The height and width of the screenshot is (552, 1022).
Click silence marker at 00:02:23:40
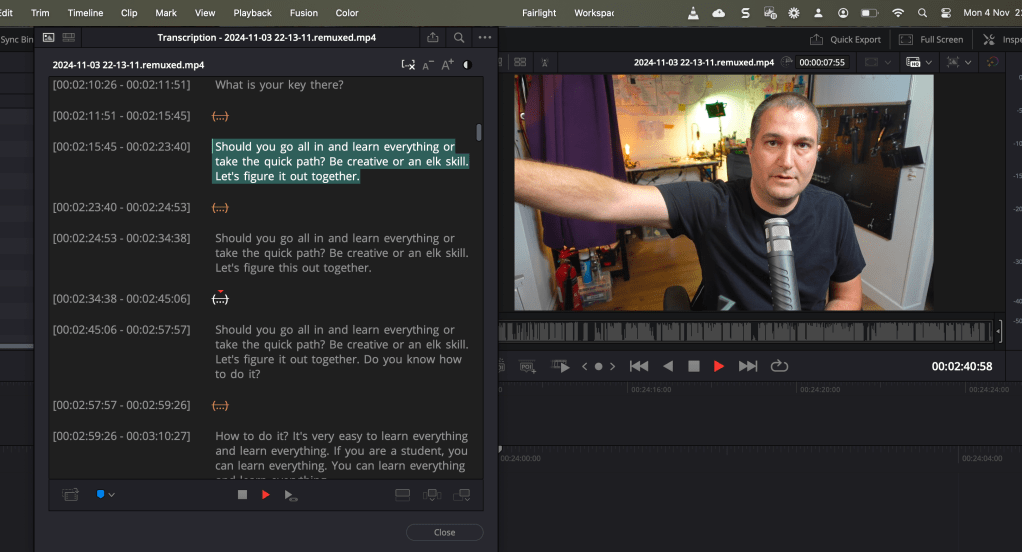point(220,208)
